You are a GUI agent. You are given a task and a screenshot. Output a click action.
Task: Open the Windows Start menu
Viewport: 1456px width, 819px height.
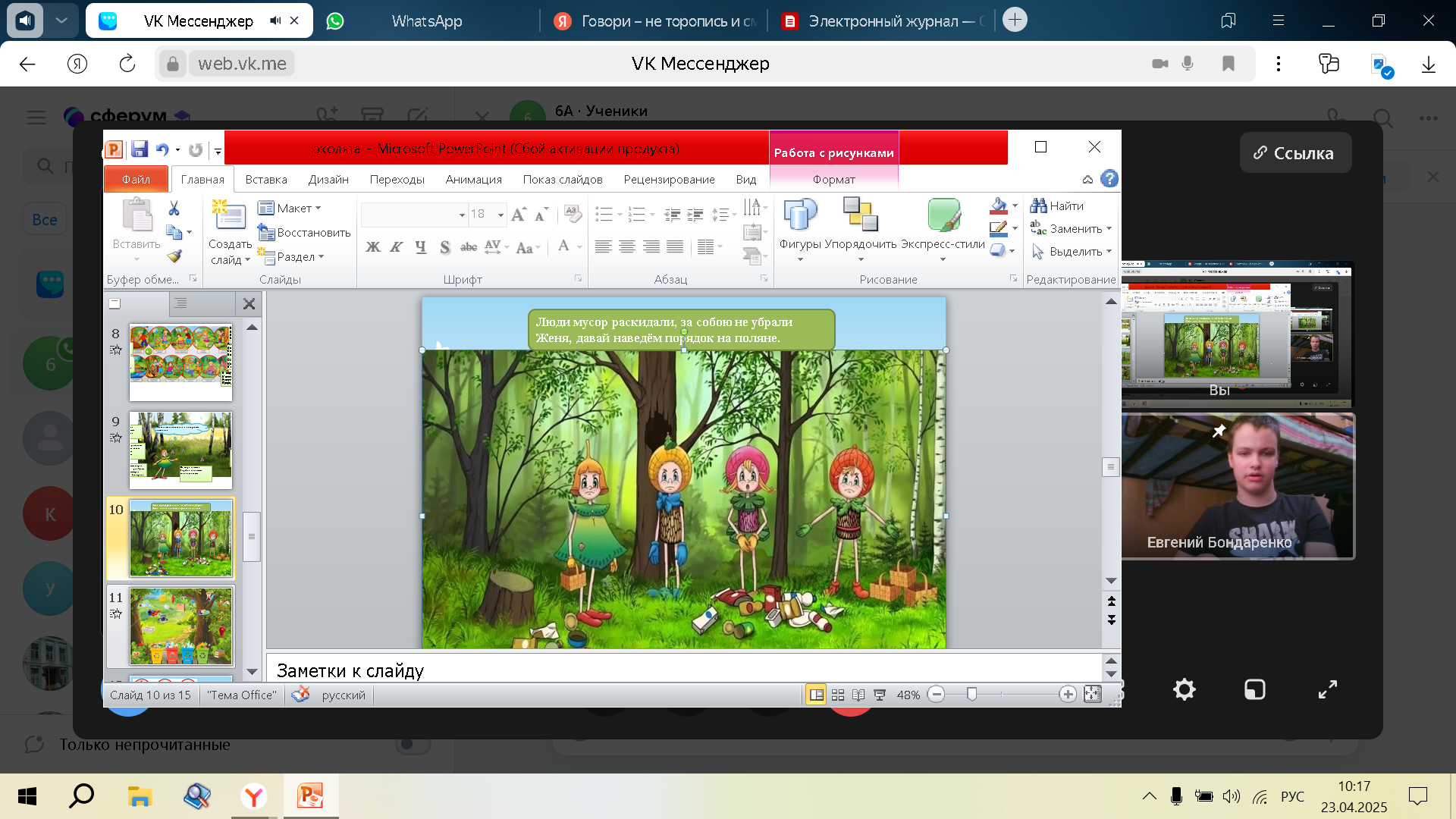pyautogui.click(x=27, y=796)
